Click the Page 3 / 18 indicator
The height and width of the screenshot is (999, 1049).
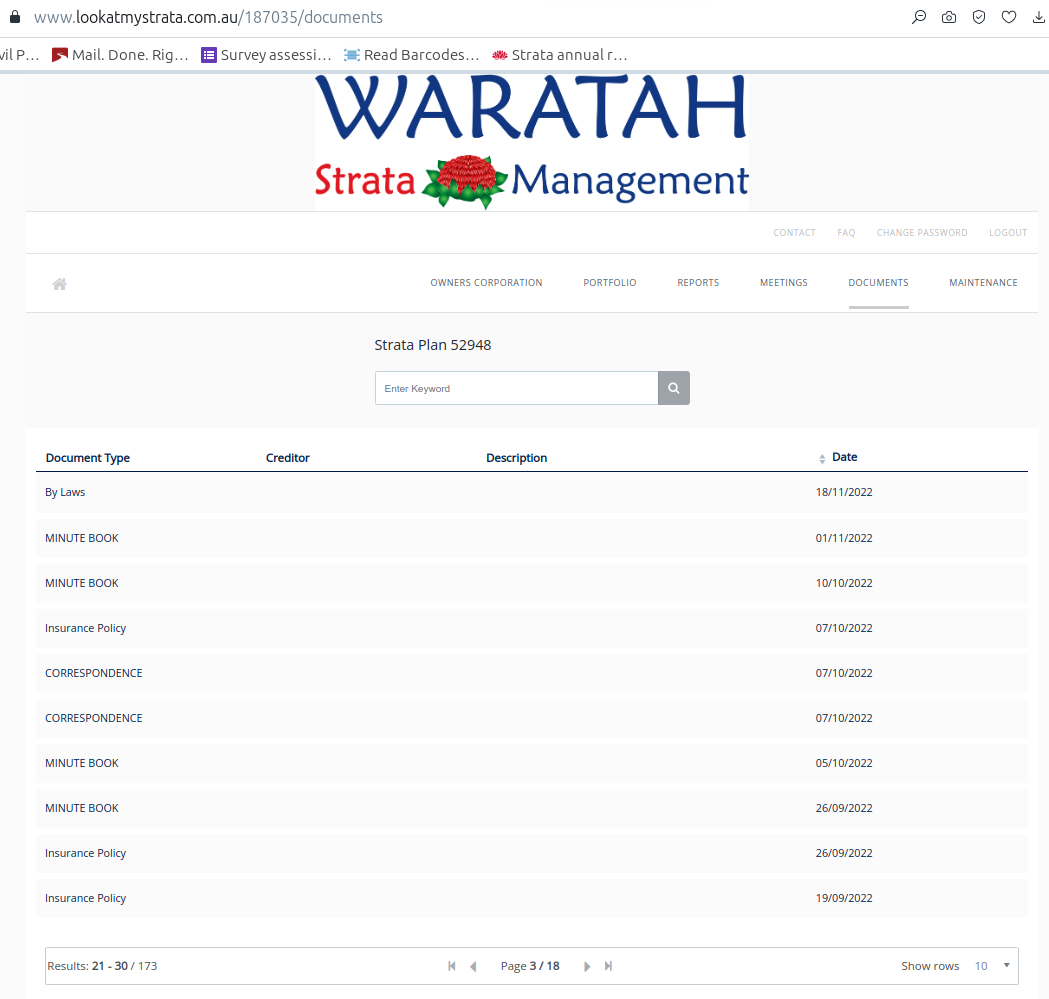click(530, 966)
